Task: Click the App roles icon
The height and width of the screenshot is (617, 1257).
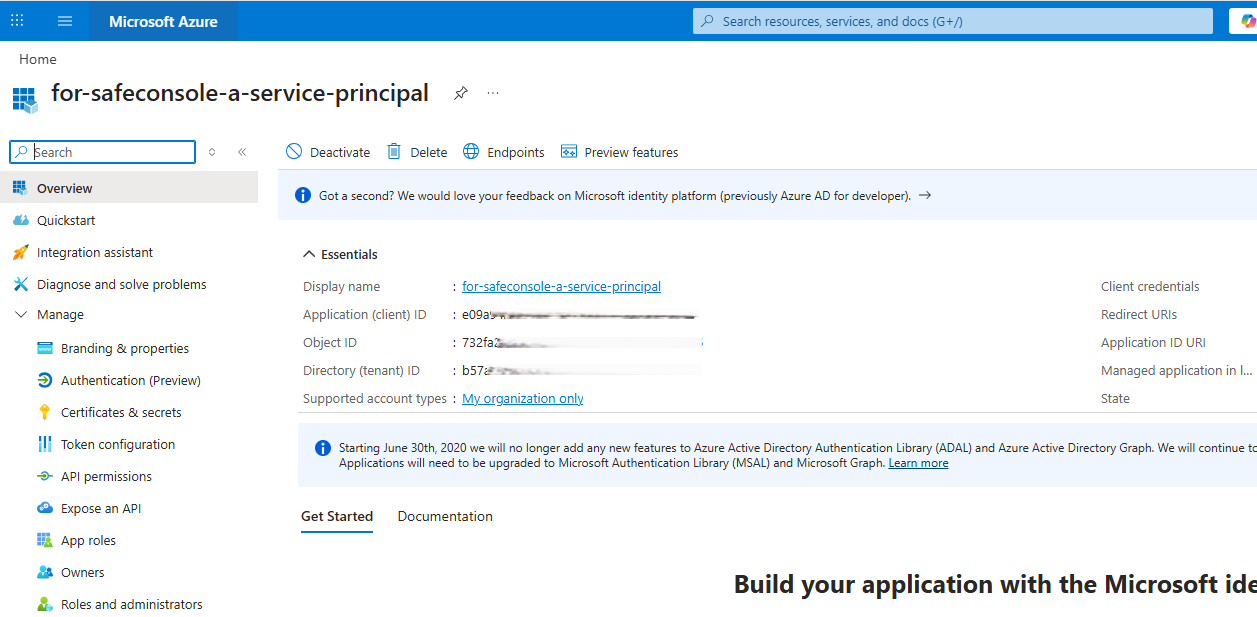Action: 44,540
